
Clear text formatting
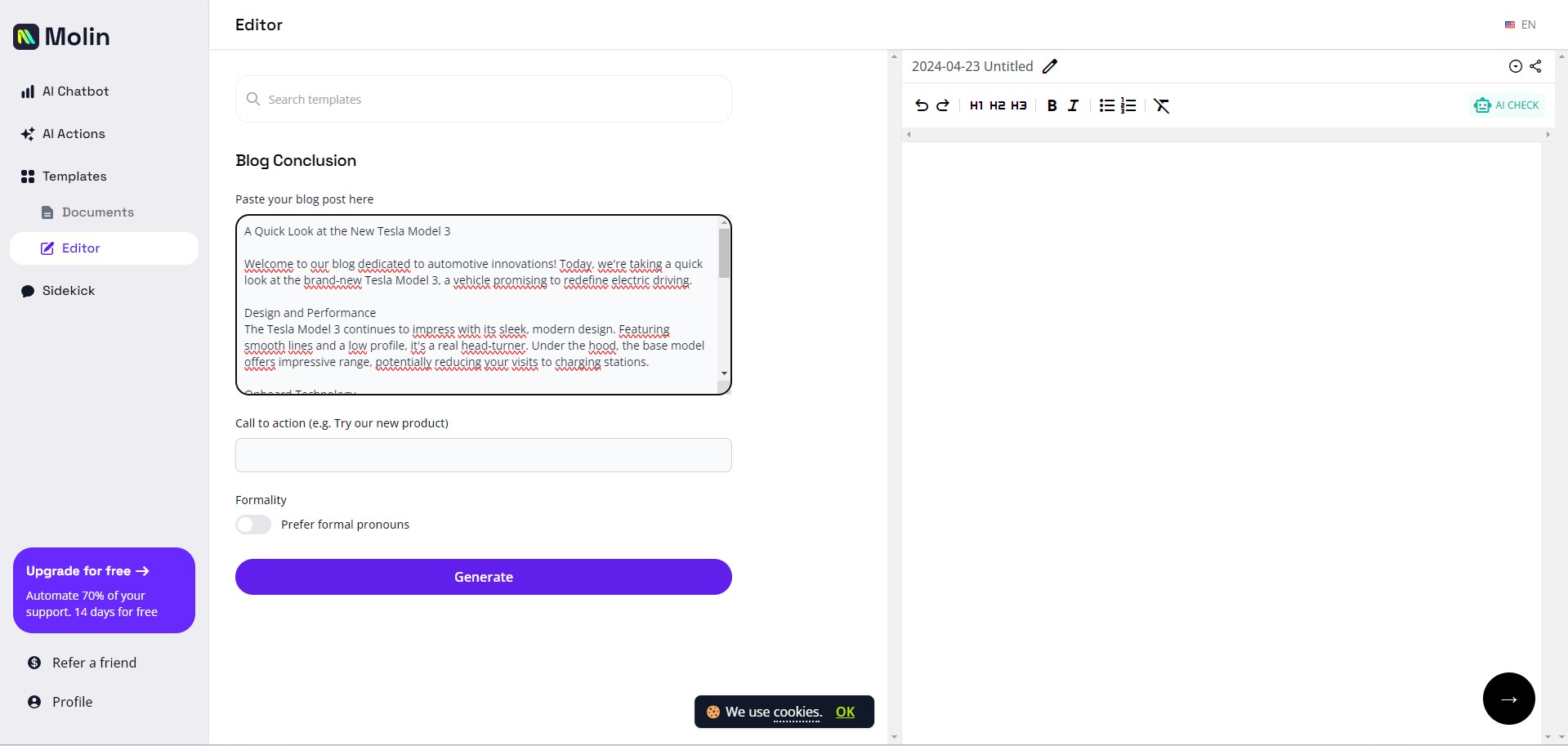click(x=1162, y=105)
